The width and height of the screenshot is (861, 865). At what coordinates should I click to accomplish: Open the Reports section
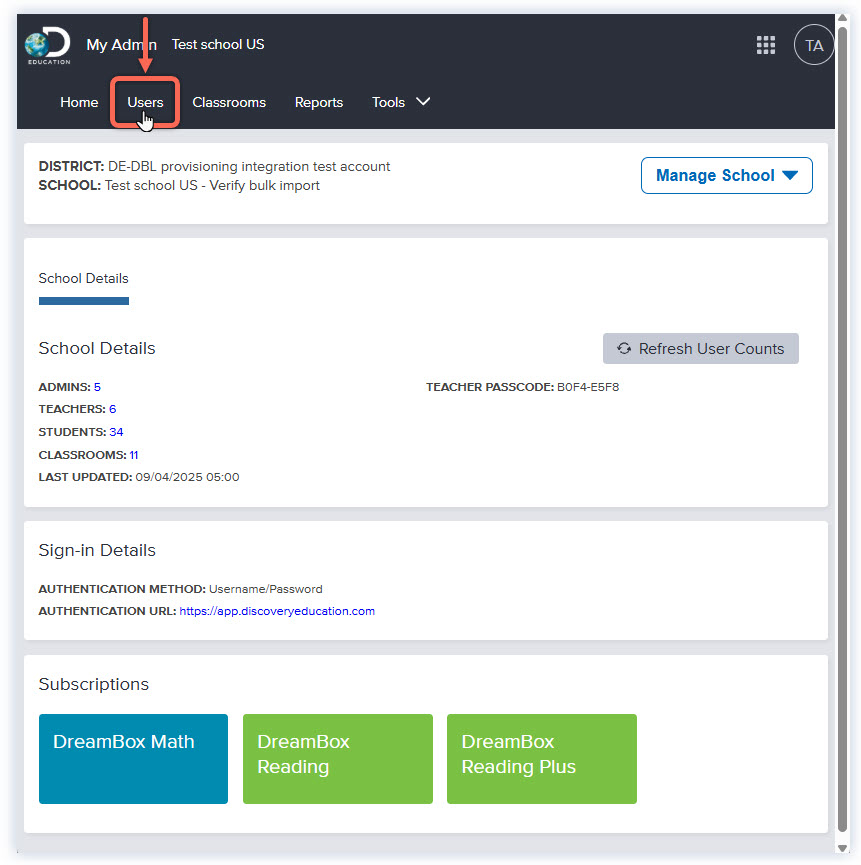318,102
